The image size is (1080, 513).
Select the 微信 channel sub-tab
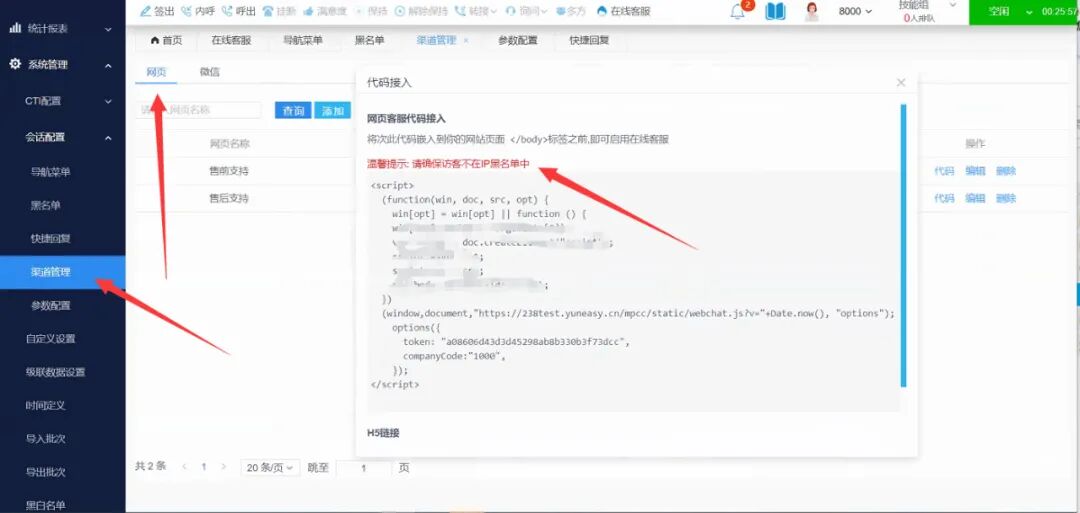click(209, 72)
